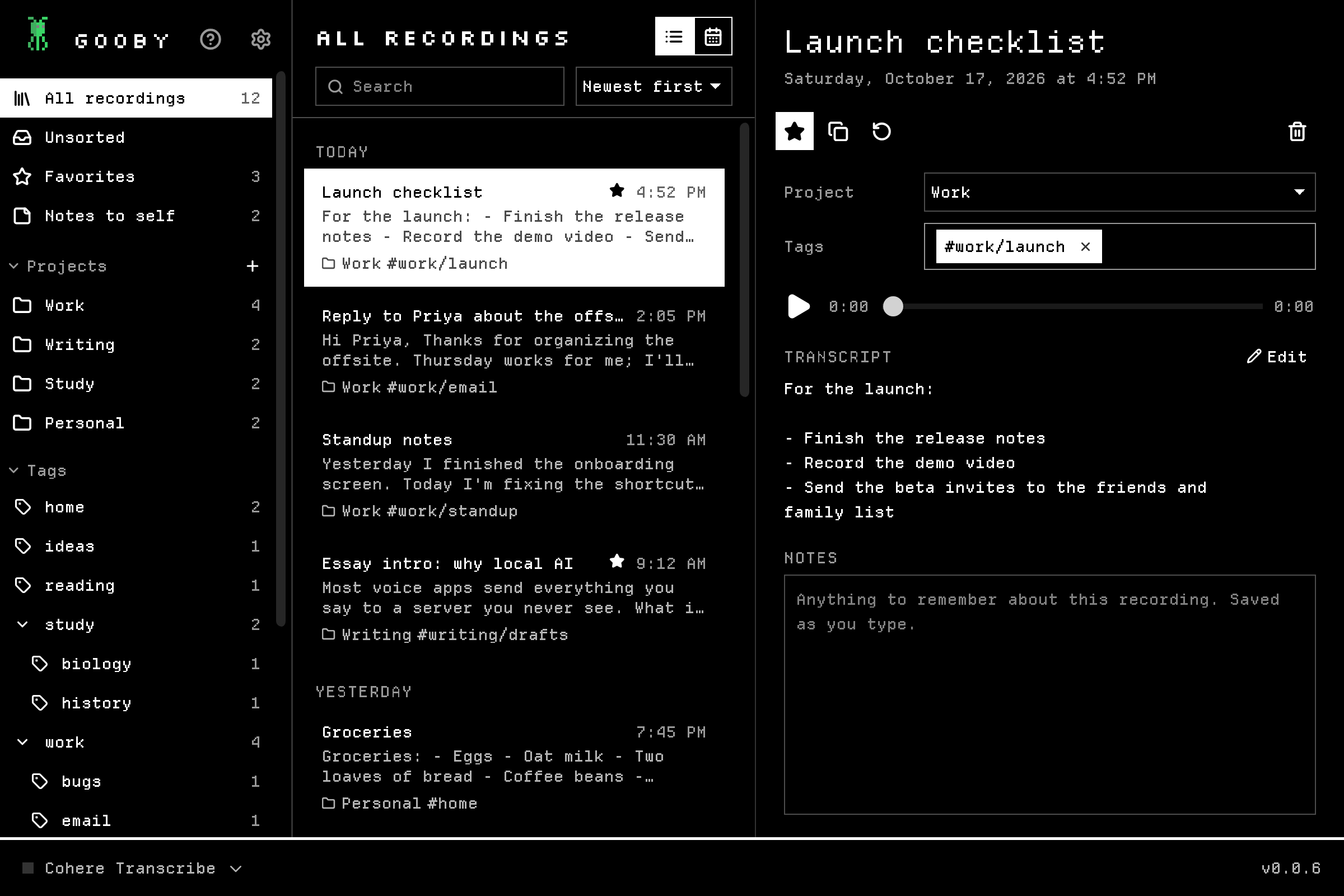Switch to calendar view
Viewport: 1344px width, 896px height.
[x=712, y=36]
